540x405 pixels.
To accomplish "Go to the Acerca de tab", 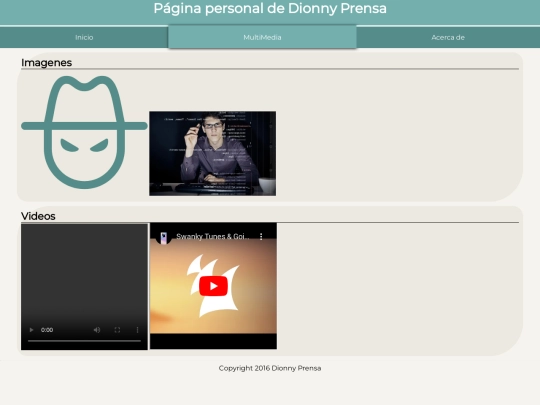I will (x=448, y=37).
